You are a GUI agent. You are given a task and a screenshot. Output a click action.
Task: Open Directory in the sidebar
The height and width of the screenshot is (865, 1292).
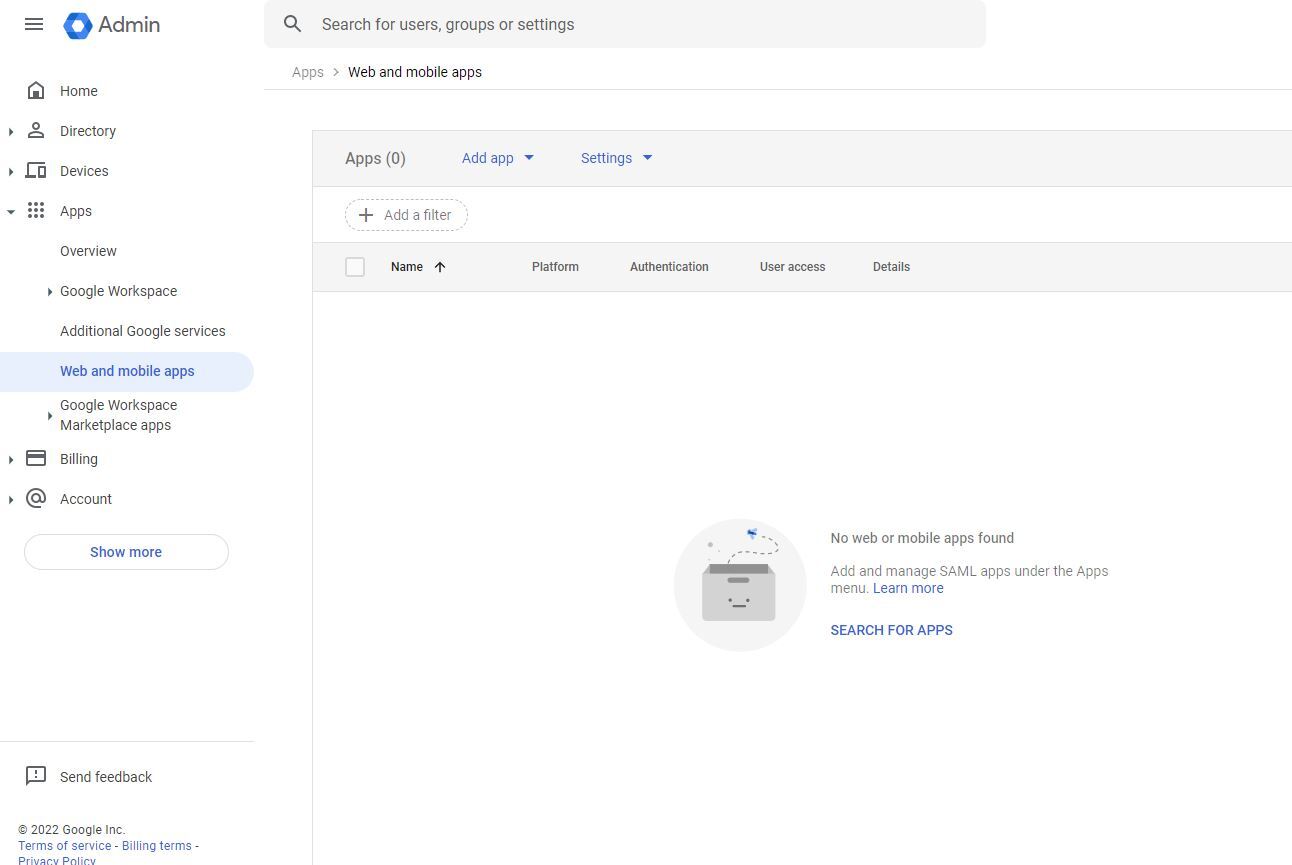click(88, 131)
